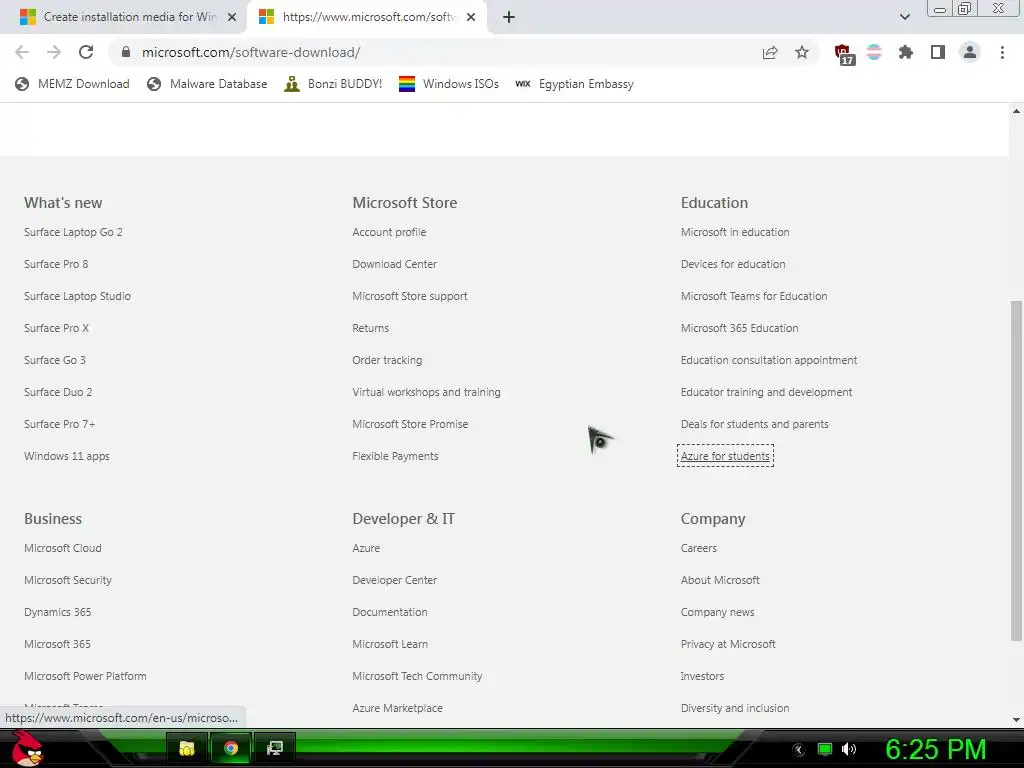The height and width of the screenshot is (768, 1024).
Task: Toggle the browser side panel icon
Action: (x=938, y=52)
